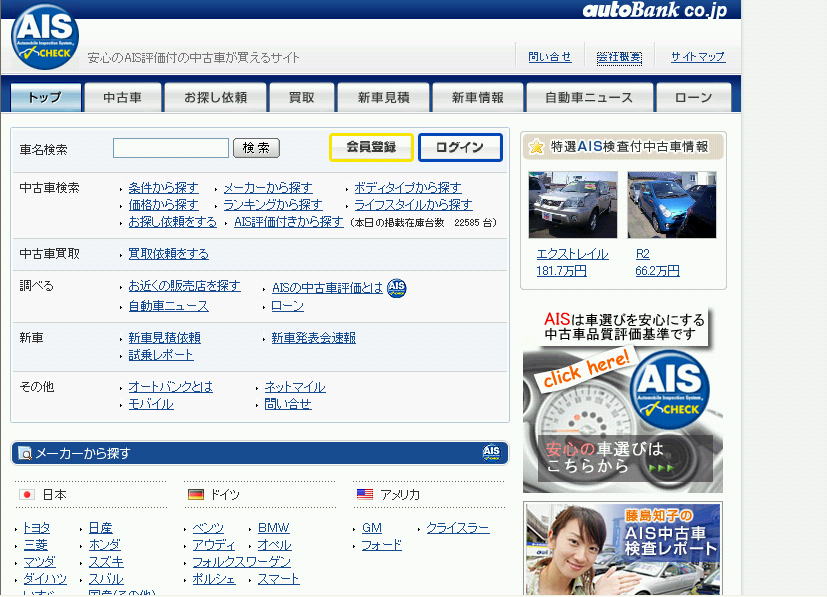Select the 買取 tab
This screenshot has width=827, height=597.
(302, 97)
